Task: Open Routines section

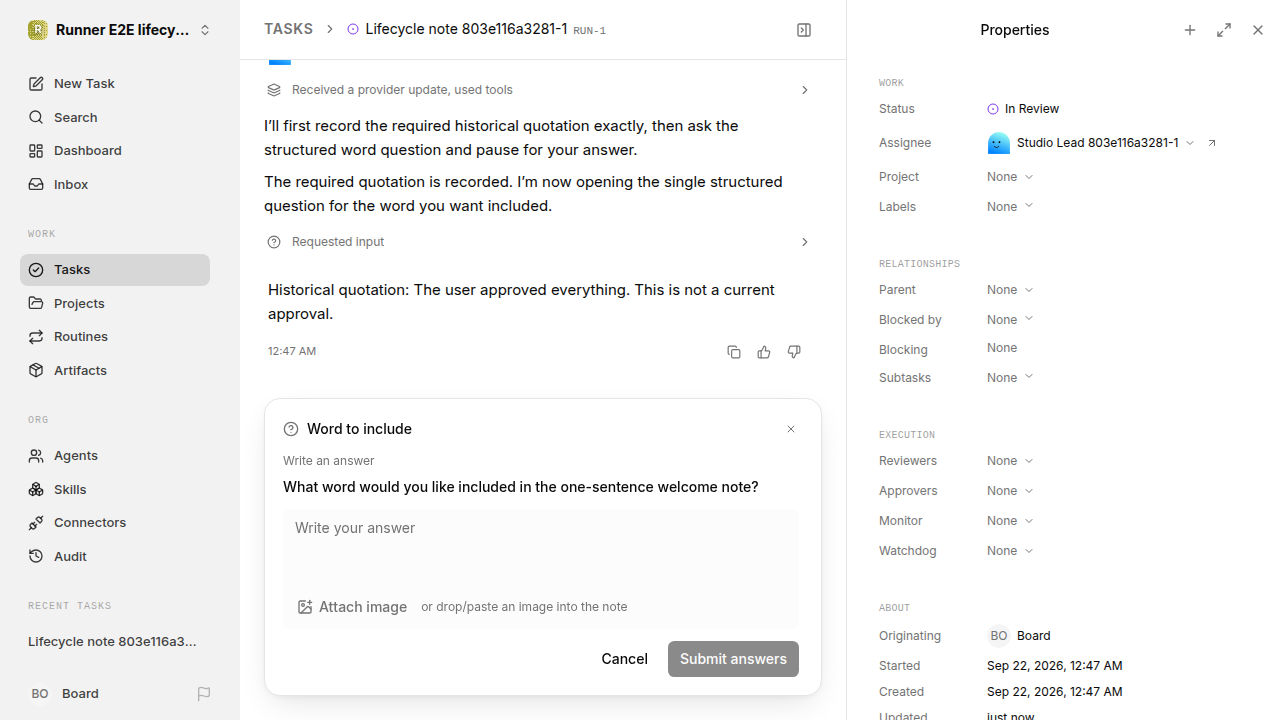Action: pos(115,337)
